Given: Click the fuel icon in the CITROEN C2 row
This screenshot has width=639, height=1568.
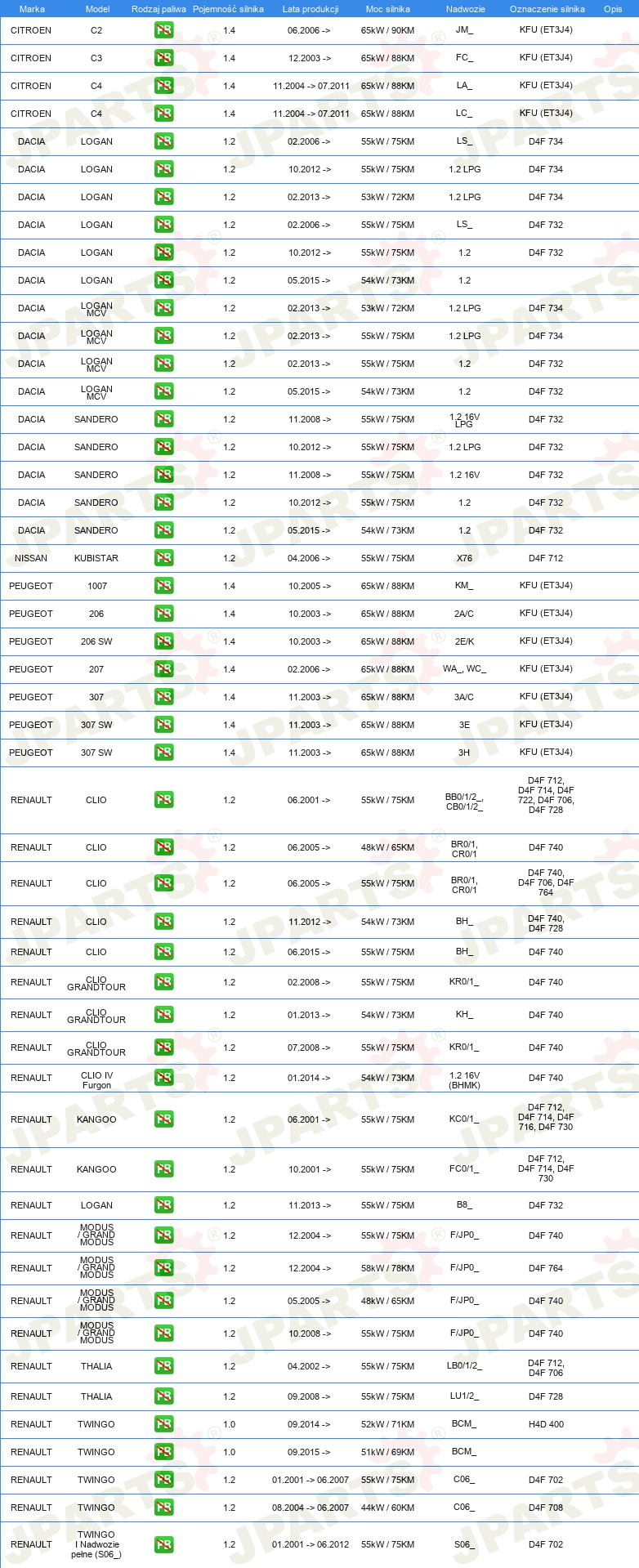Looking at the screenshot, I should (x=164, y=30).
